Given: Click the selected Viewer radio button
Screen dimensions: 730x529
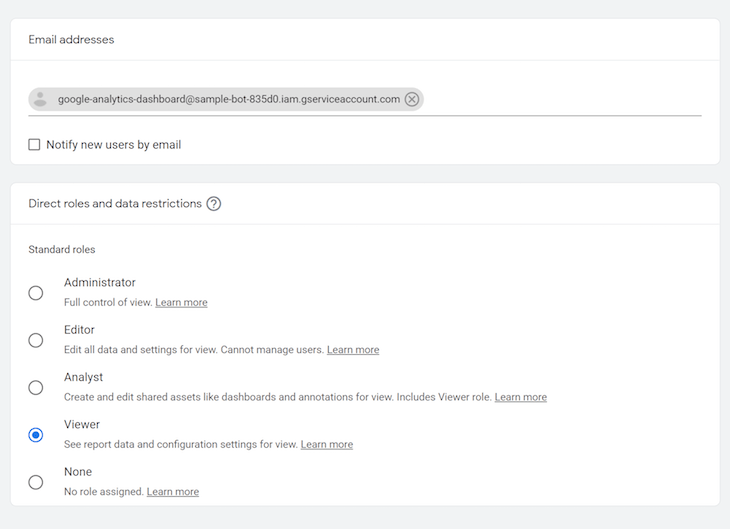Looking at the screenshot, I should click(x=36, y=435).
